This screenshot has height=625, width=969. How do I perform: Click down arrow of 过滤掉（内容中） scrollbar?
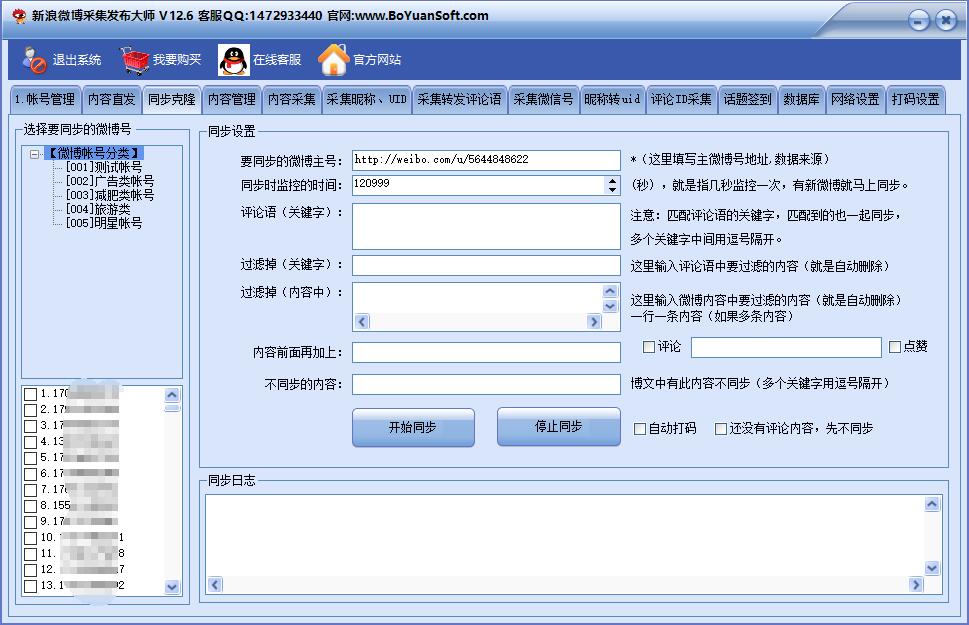point(610,306)
